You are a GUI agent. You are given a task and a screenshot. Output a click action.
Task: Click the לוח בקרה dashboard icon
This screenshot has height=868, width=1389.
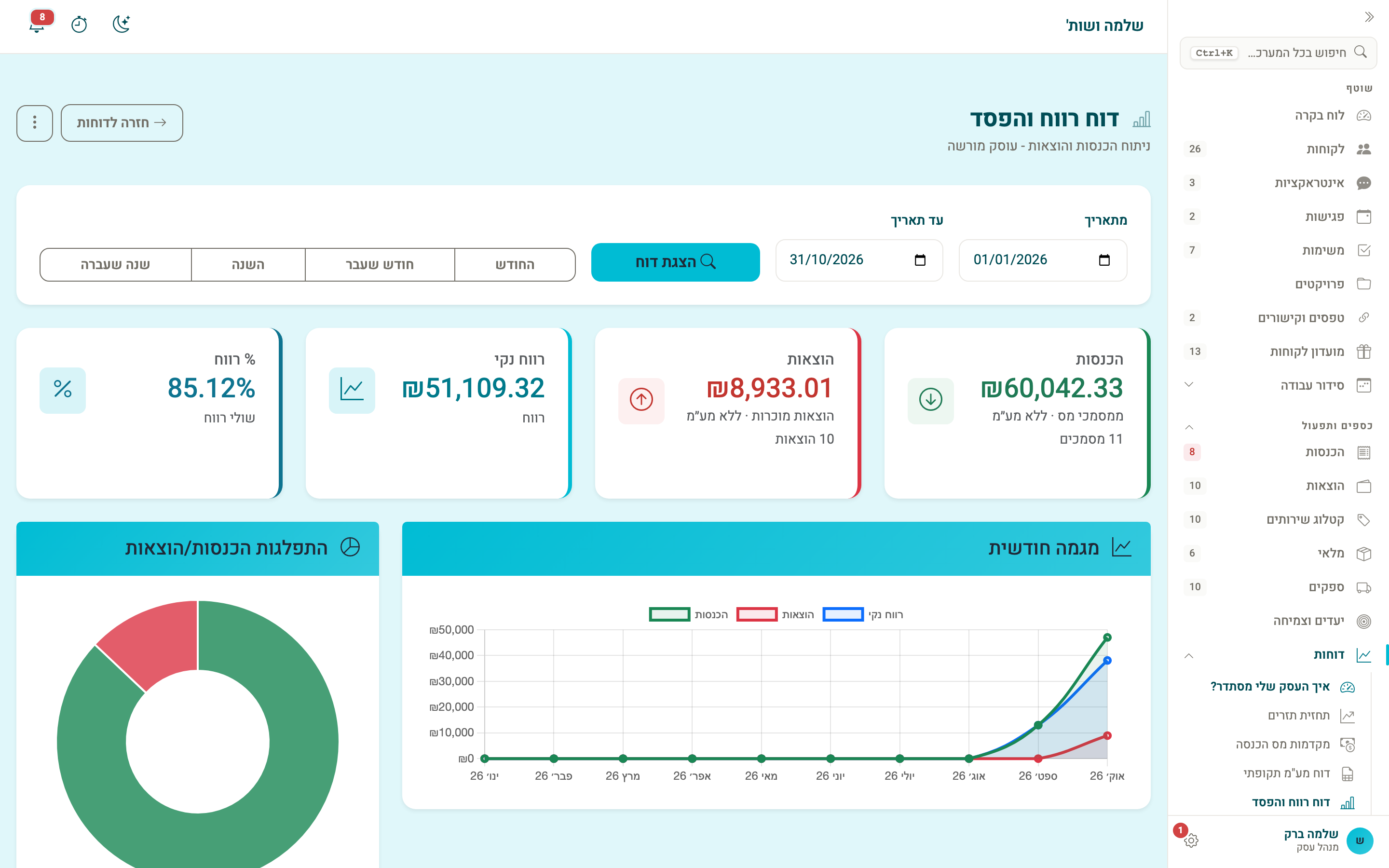coord(1364,115)
